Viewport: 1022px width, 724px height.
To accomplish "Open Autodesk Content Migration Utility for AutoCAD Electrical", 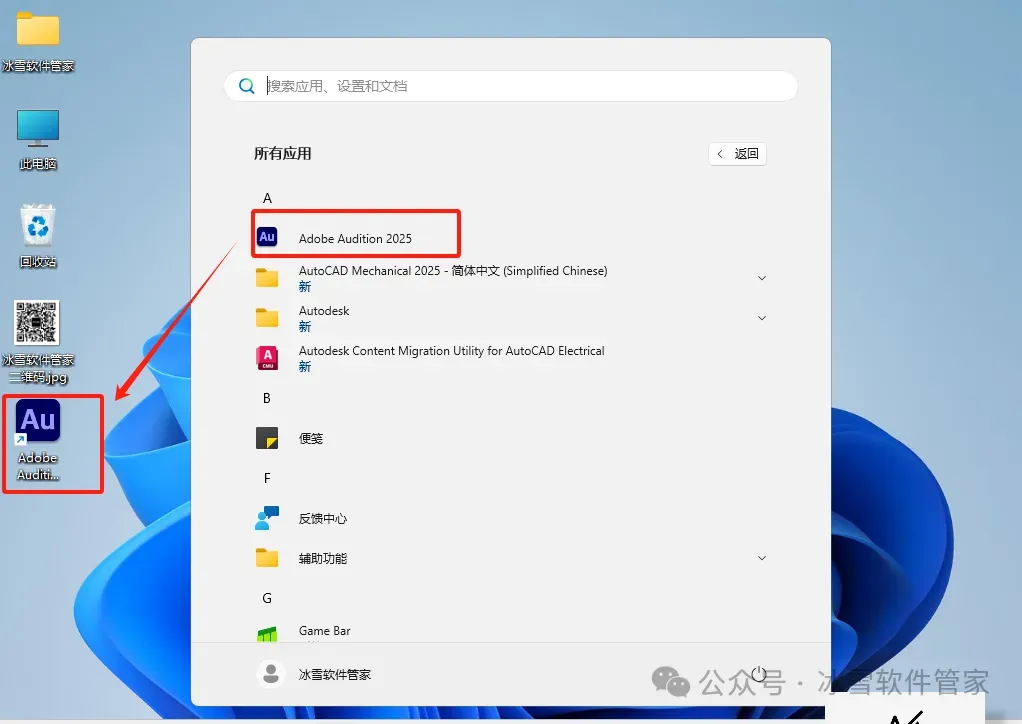I will click(x=451, y=358).
